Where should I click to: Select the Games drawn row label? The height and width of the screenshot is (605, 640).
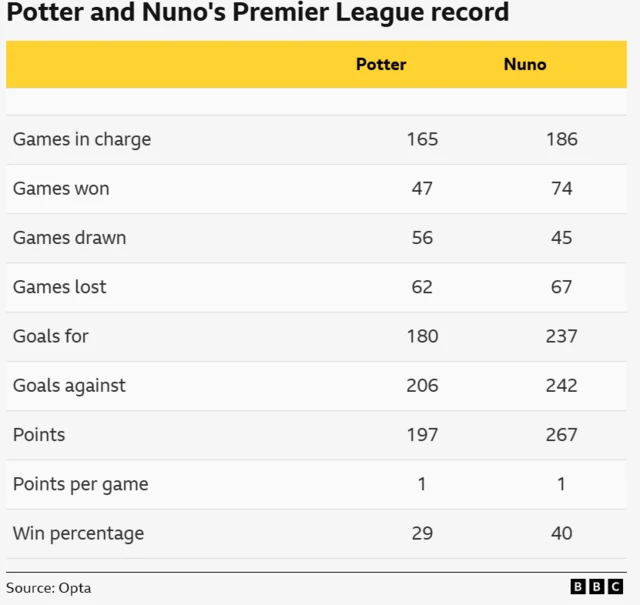click(69, 238)
